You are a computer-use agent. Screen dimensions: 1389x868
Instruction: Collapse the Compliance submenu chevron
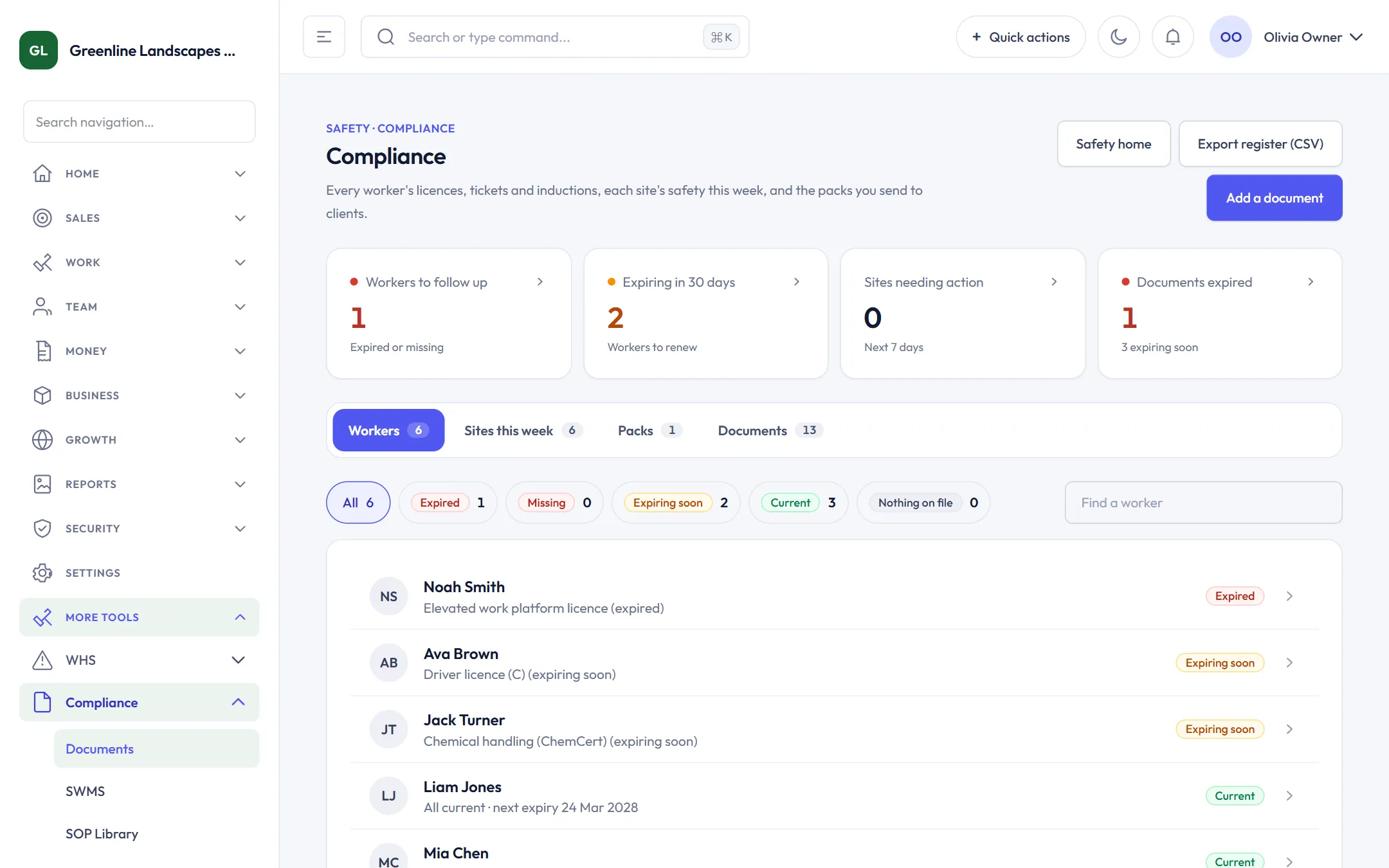238,702
